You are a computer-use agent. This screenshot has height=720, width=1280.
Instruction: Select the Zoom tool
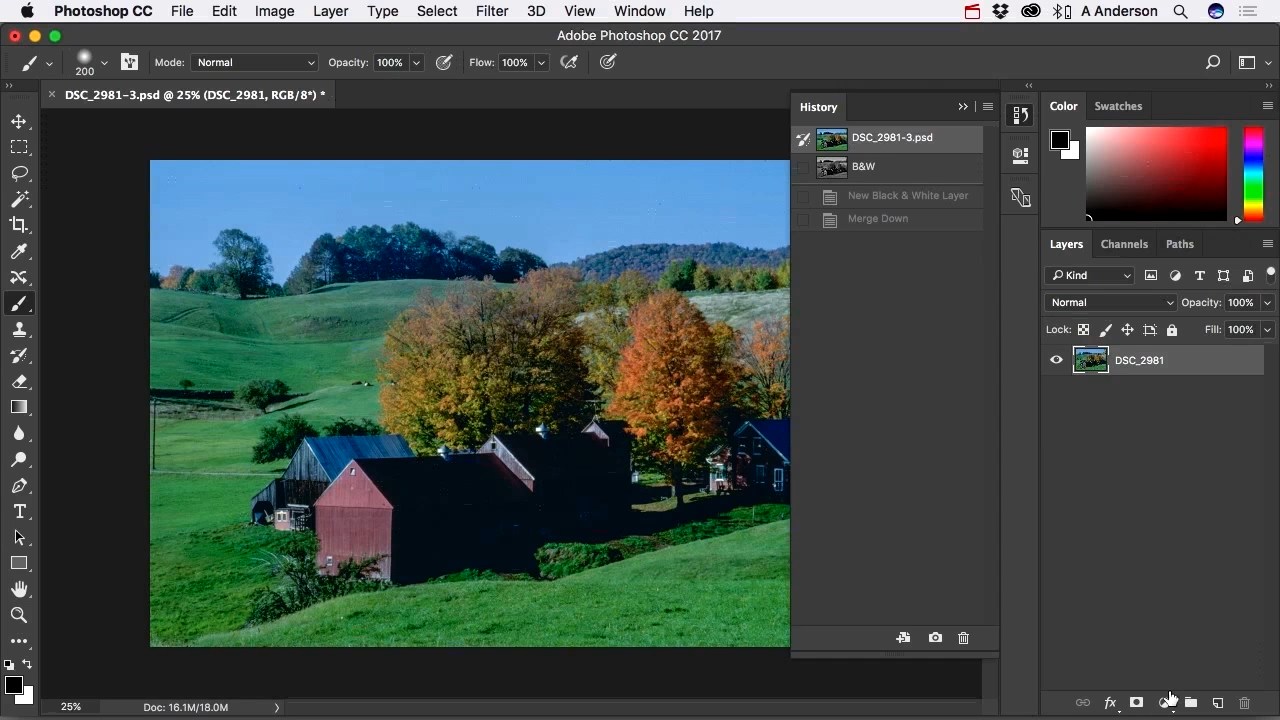point(19,615)
